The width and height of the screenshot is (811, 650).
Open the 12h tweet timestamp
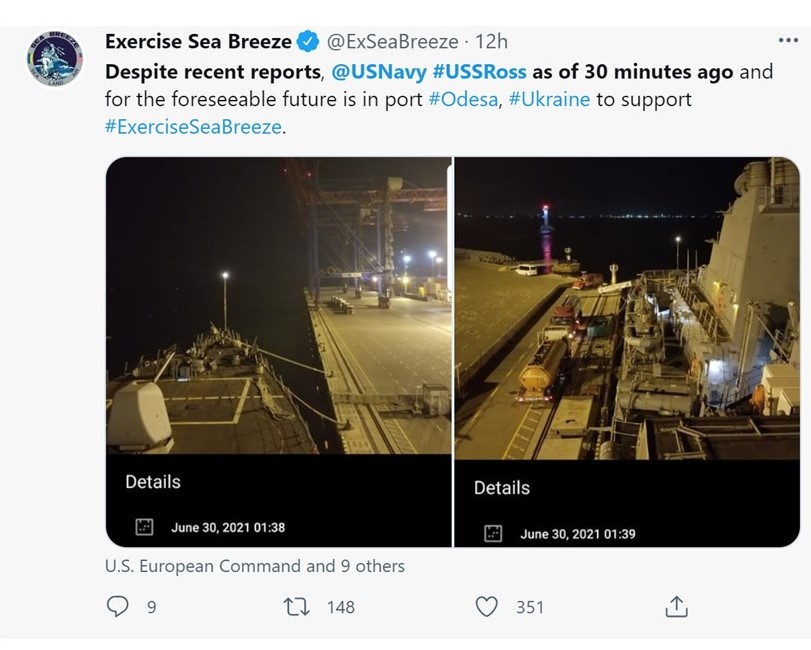[x=491, y=41]
